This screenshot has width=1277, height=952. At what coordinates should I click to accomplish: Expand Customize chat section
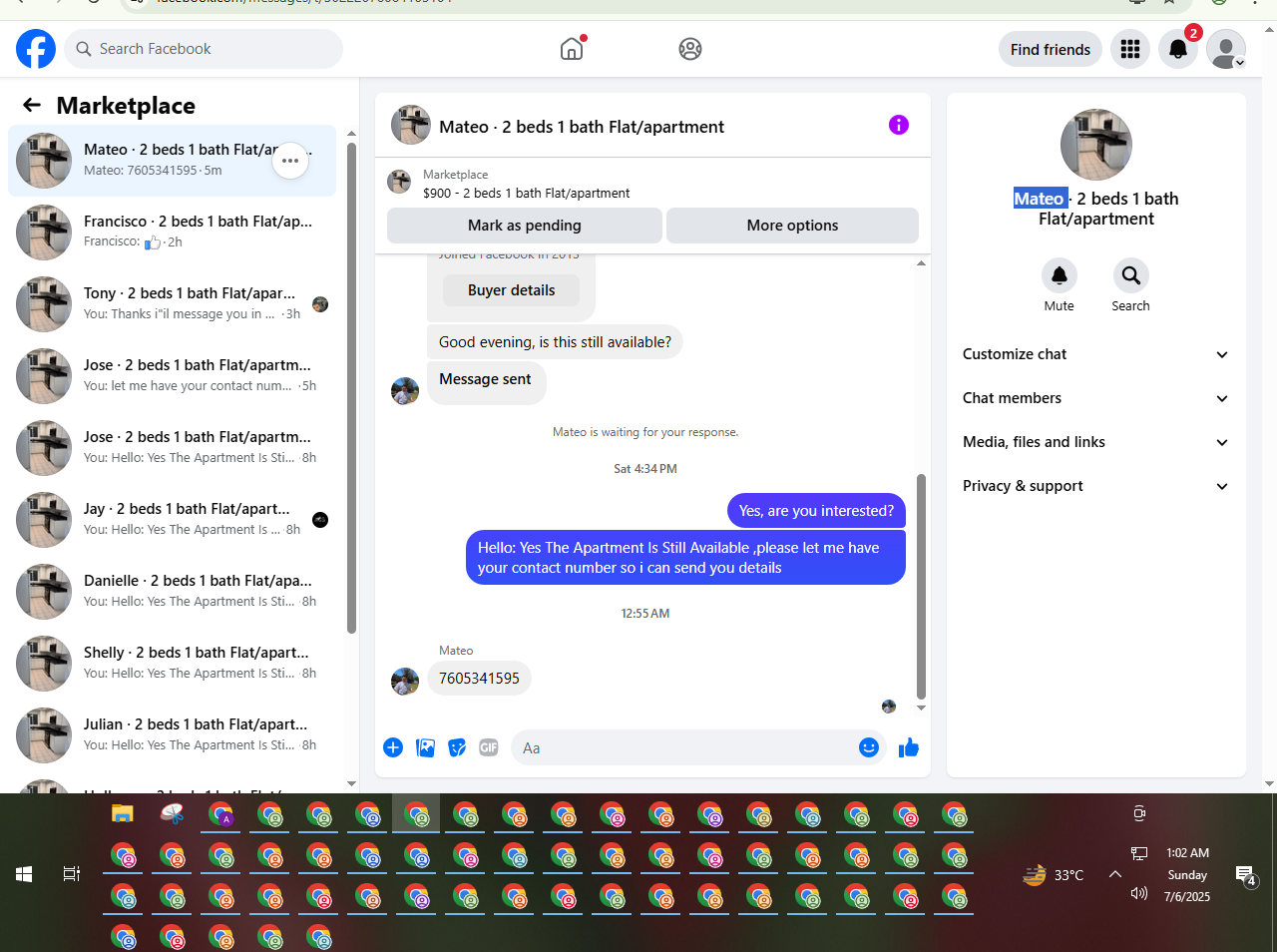[1095, 354]
